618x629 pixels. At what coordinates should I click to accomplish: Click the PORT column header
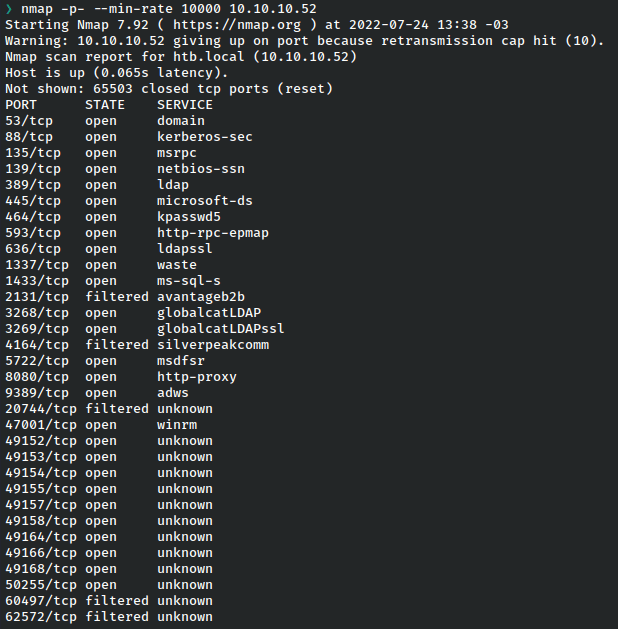[x=21, y=105]
